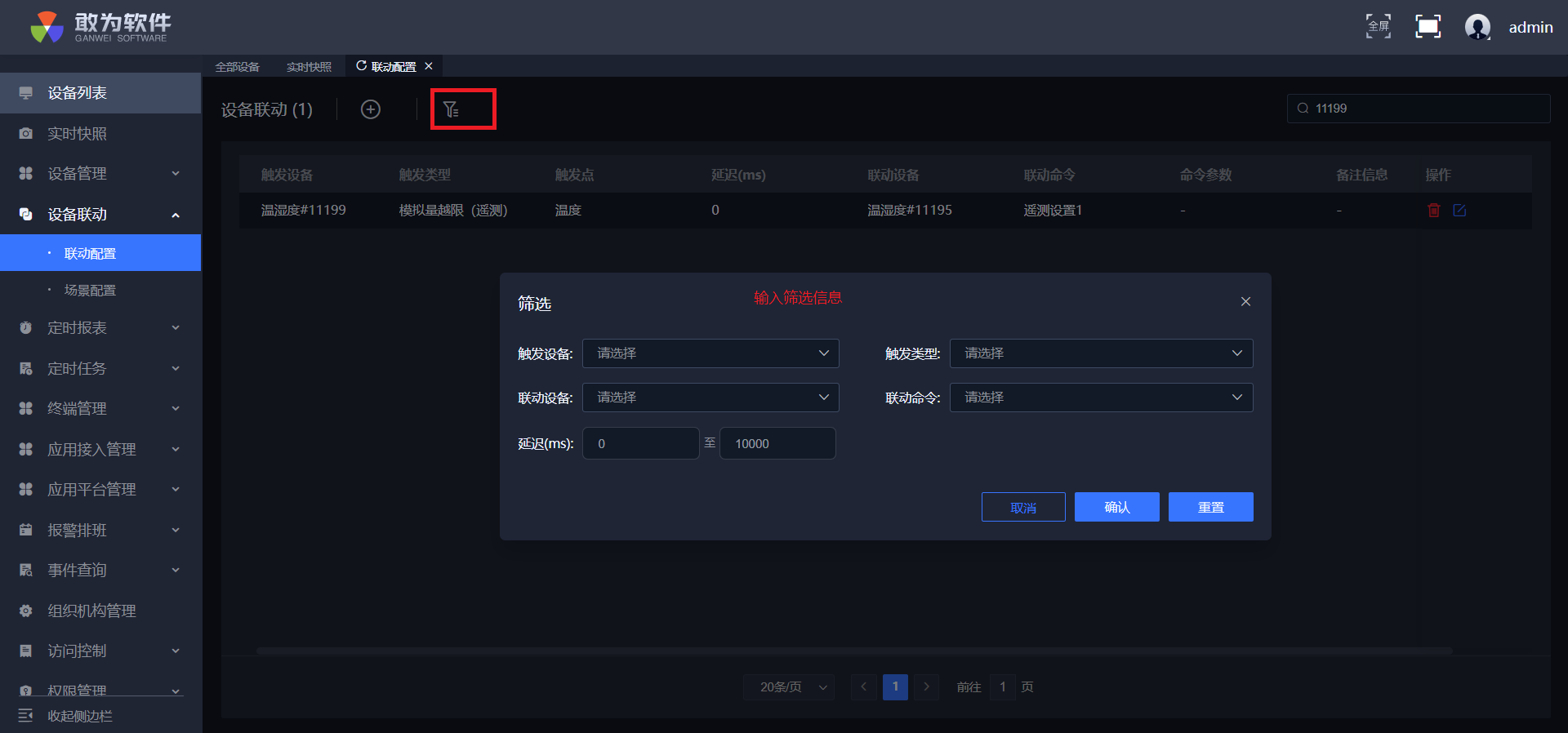
Task: Click the minimum delay field showing 0
Action: pos(641,443)
